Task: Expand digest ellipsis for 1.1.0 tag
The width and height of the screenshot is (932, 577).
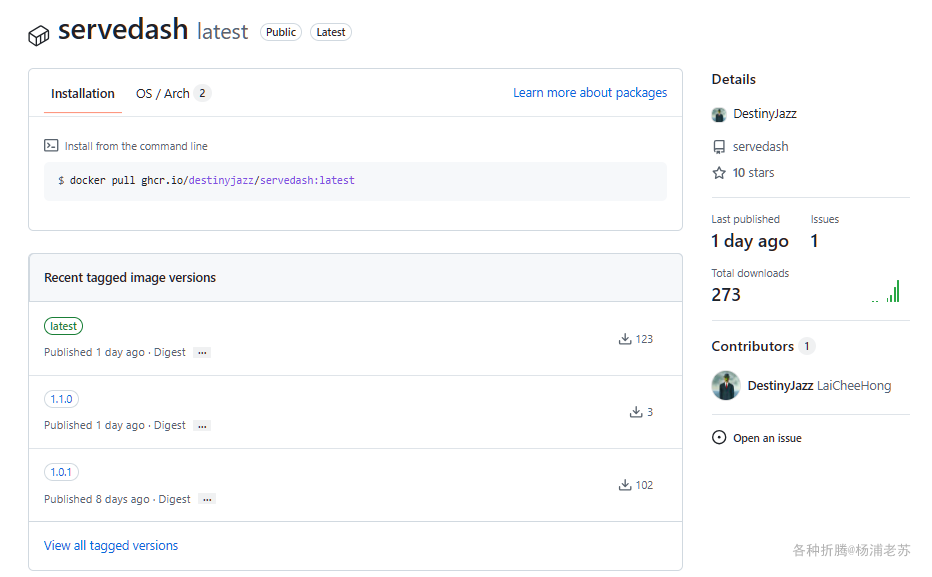Action: tap(202, 425)
